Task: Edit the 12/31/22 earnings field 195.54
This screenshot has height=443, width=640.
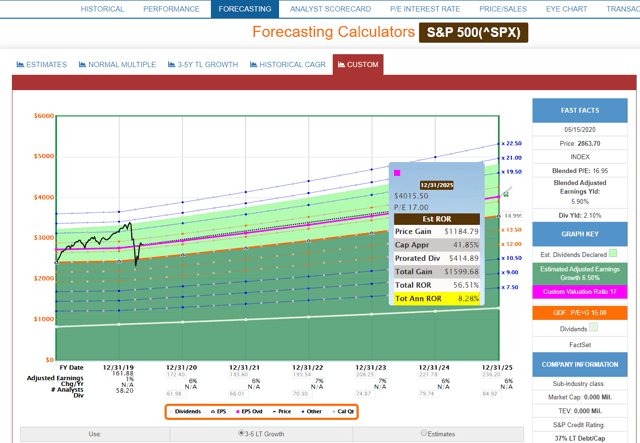Action: (302, 374)
